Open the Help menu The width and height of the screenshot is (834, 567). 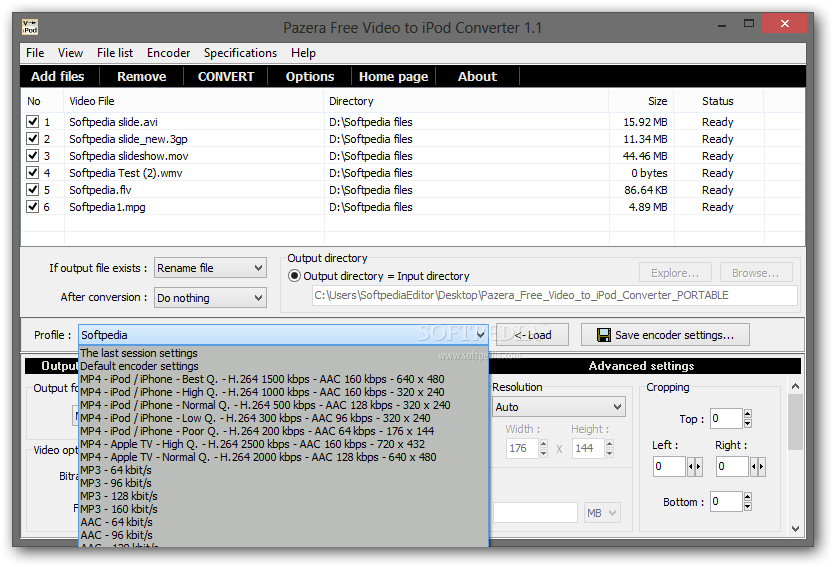[303, 53]
